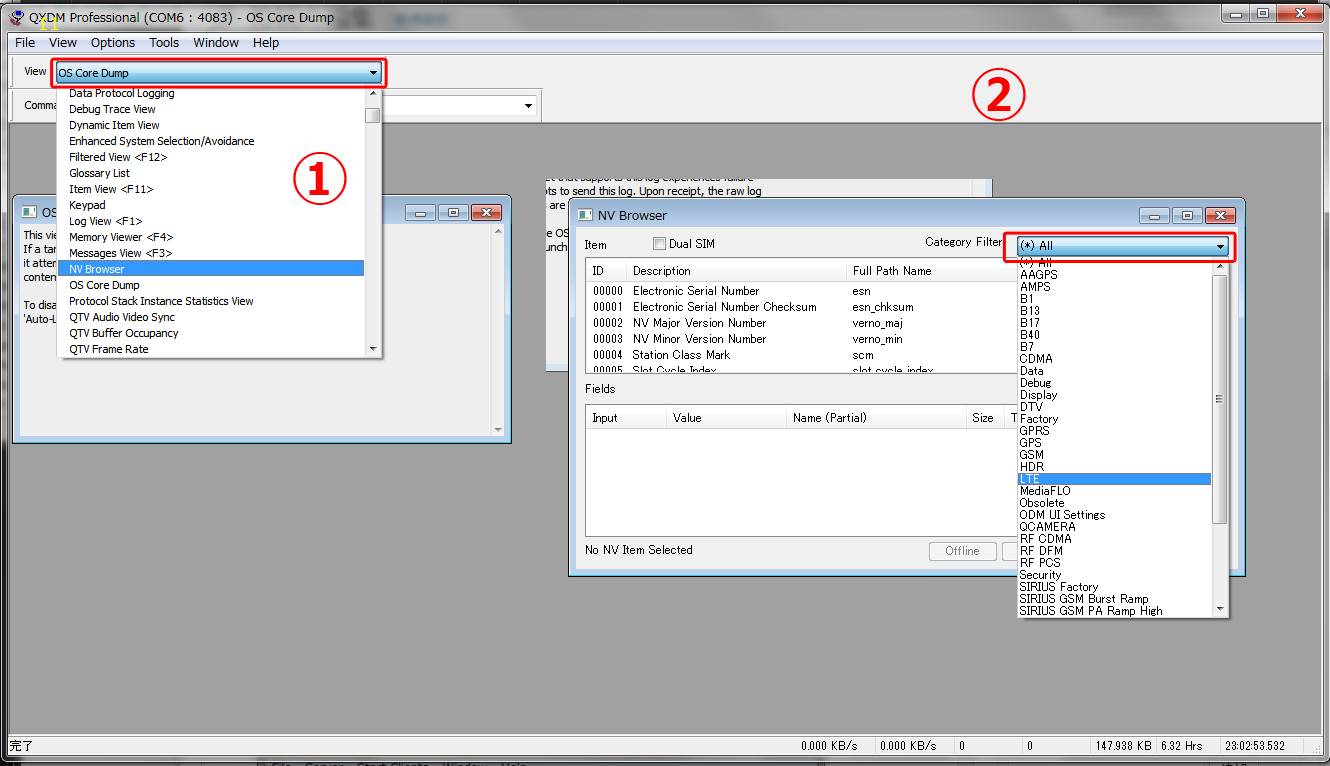Select QTV Frame Rate entry
Screen dimensions: 1330x766
pos(109,349)
